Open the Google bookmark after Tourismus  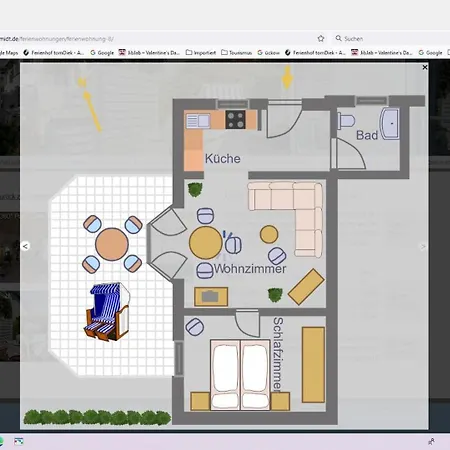point(268,53)
